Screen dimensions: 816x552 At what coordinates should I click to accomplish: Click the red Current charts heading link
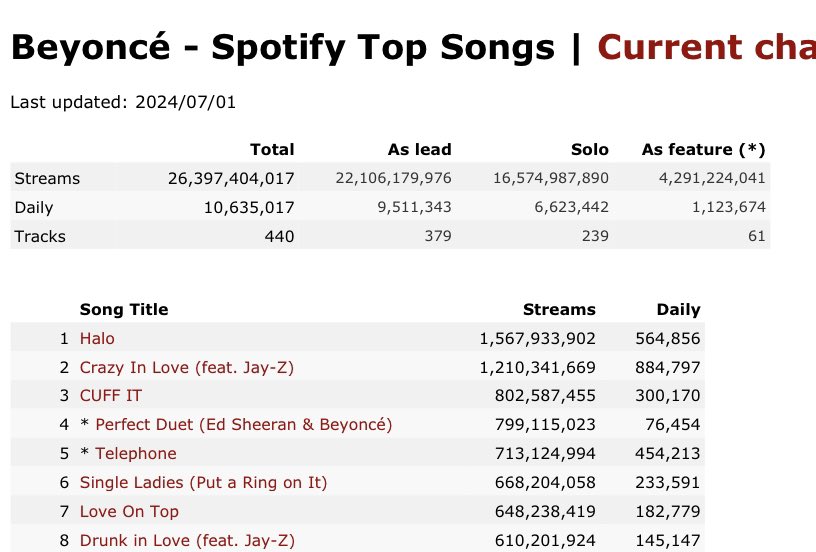707,47
